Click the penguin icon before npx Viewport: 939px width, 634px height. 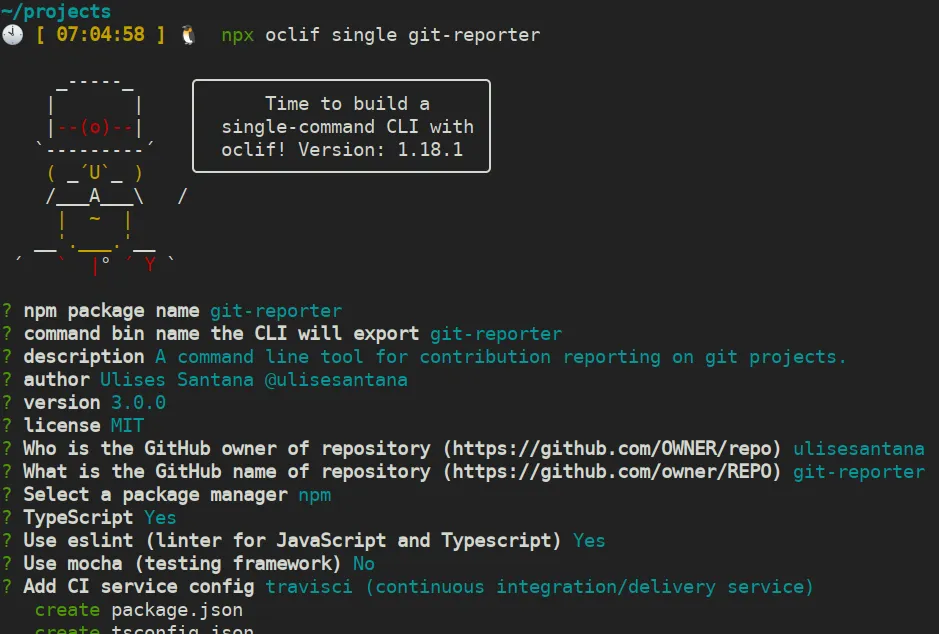point(189,35)
